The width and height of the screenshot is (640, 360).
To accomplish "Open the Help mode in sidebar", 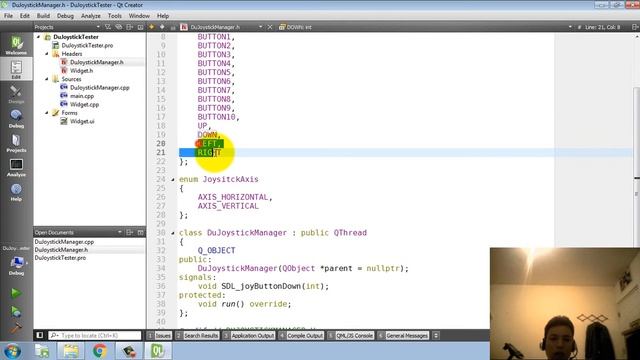I will point(16,192).
